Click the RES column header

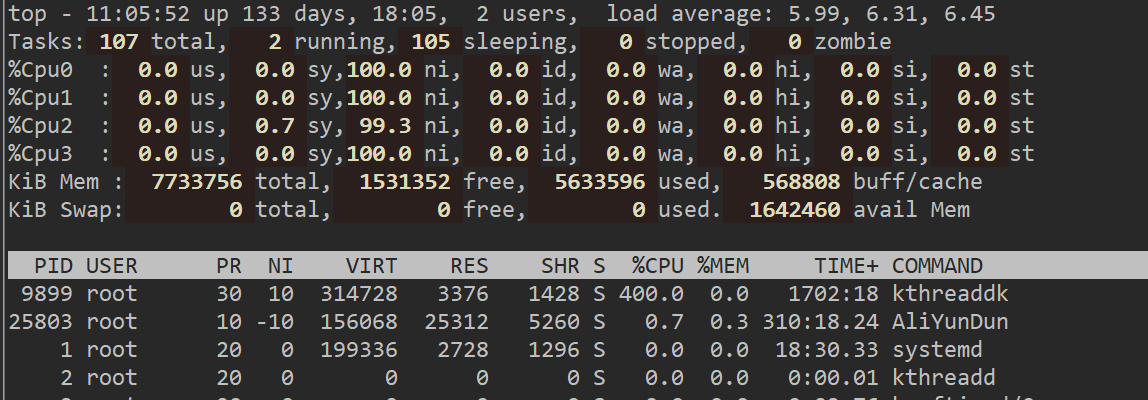click(x=468, y=266)
